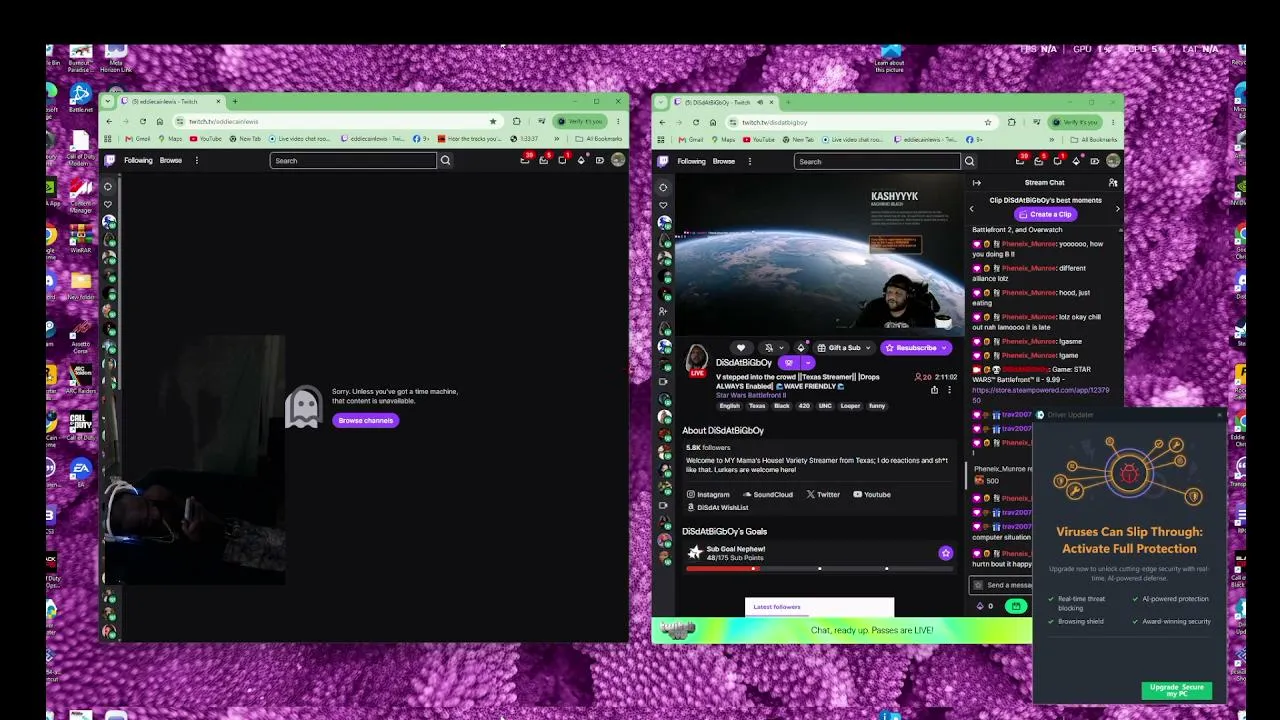The image size is (1280, 720).
Task: Open Get Bits icon in eddiecainlewis window
Action: coord(581,160)
